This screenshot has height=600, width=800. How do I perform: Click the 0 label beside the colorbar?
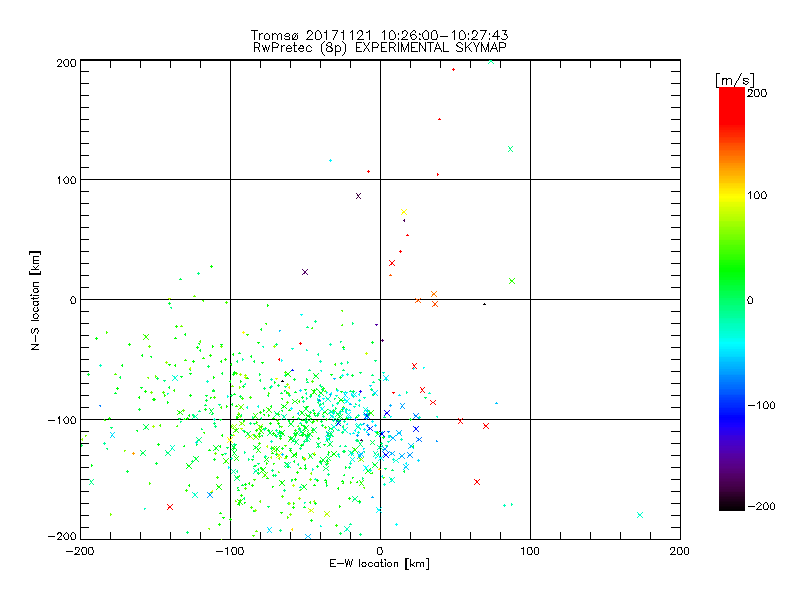[x=750, y=301]
